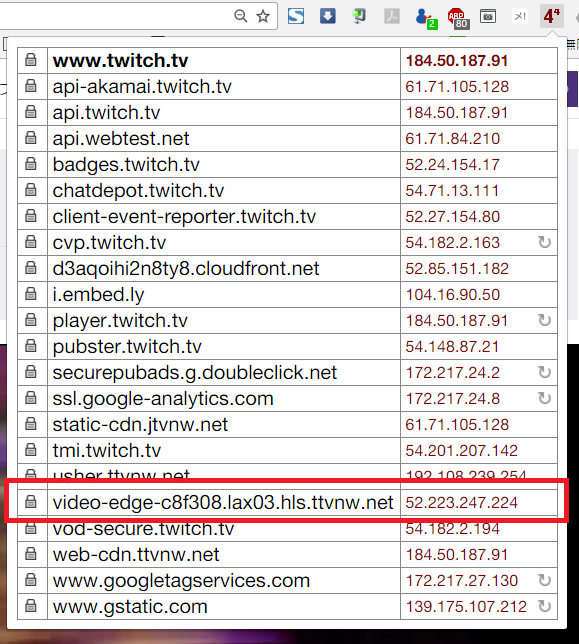Select client-event-reporter.twitch.tv domain text
579x644 pixels.
tap(184, 217)
